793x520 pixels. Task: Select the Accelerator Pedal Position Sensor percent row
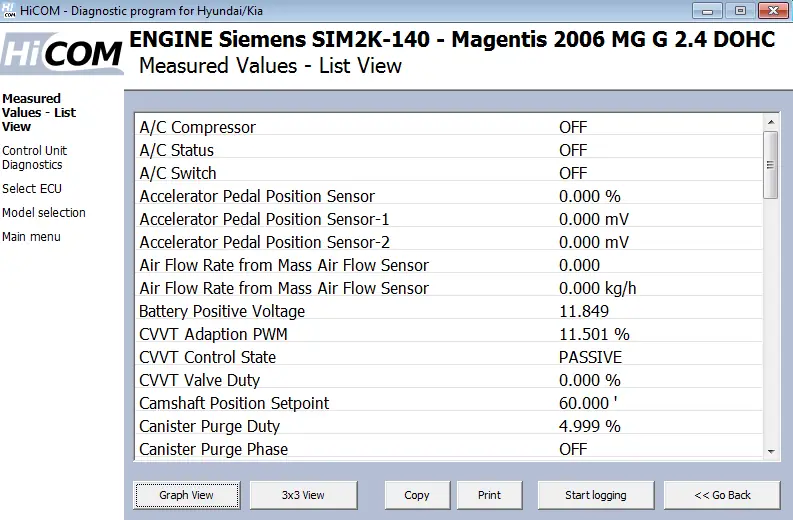click(x=449, y=196)
